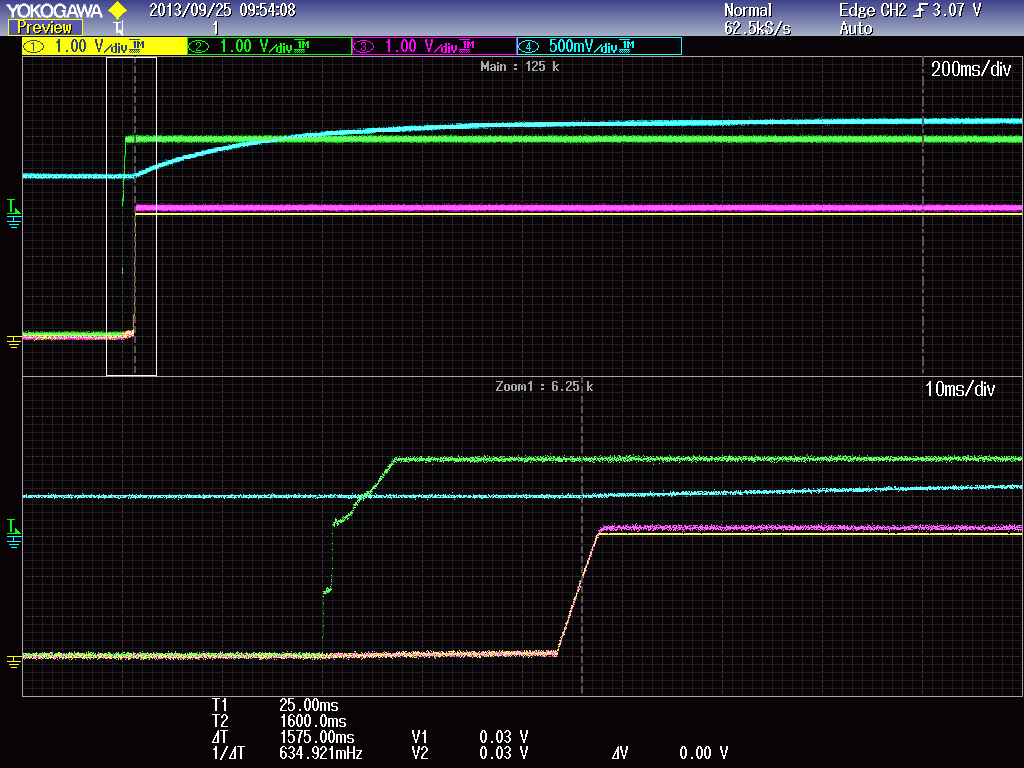
Task: Click the yellow diamond icon beside YOKOGAWA
Action: [118, 10]
